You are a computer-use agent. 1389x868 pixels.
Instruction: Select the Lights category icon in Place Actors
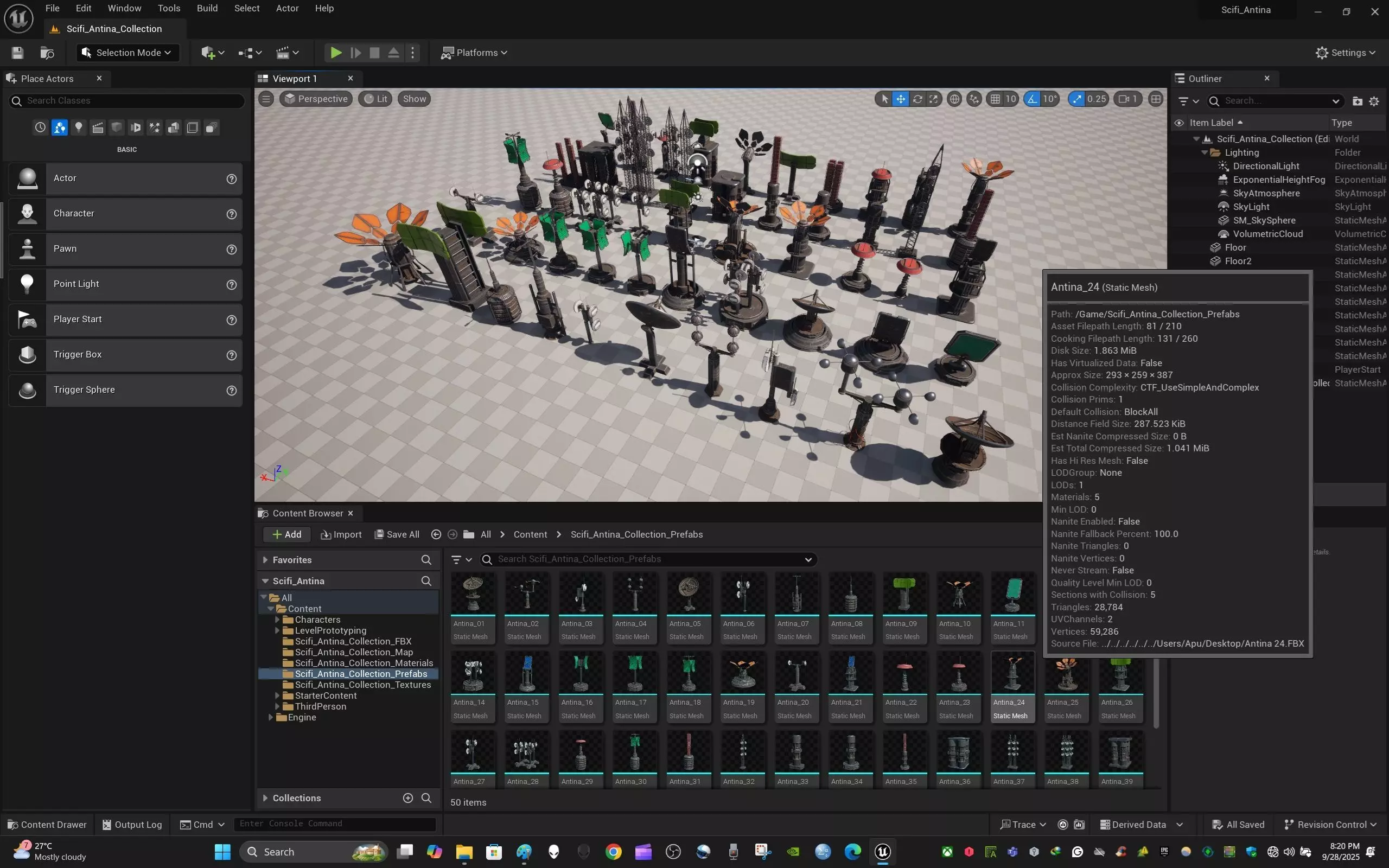(x=79, y=127)
